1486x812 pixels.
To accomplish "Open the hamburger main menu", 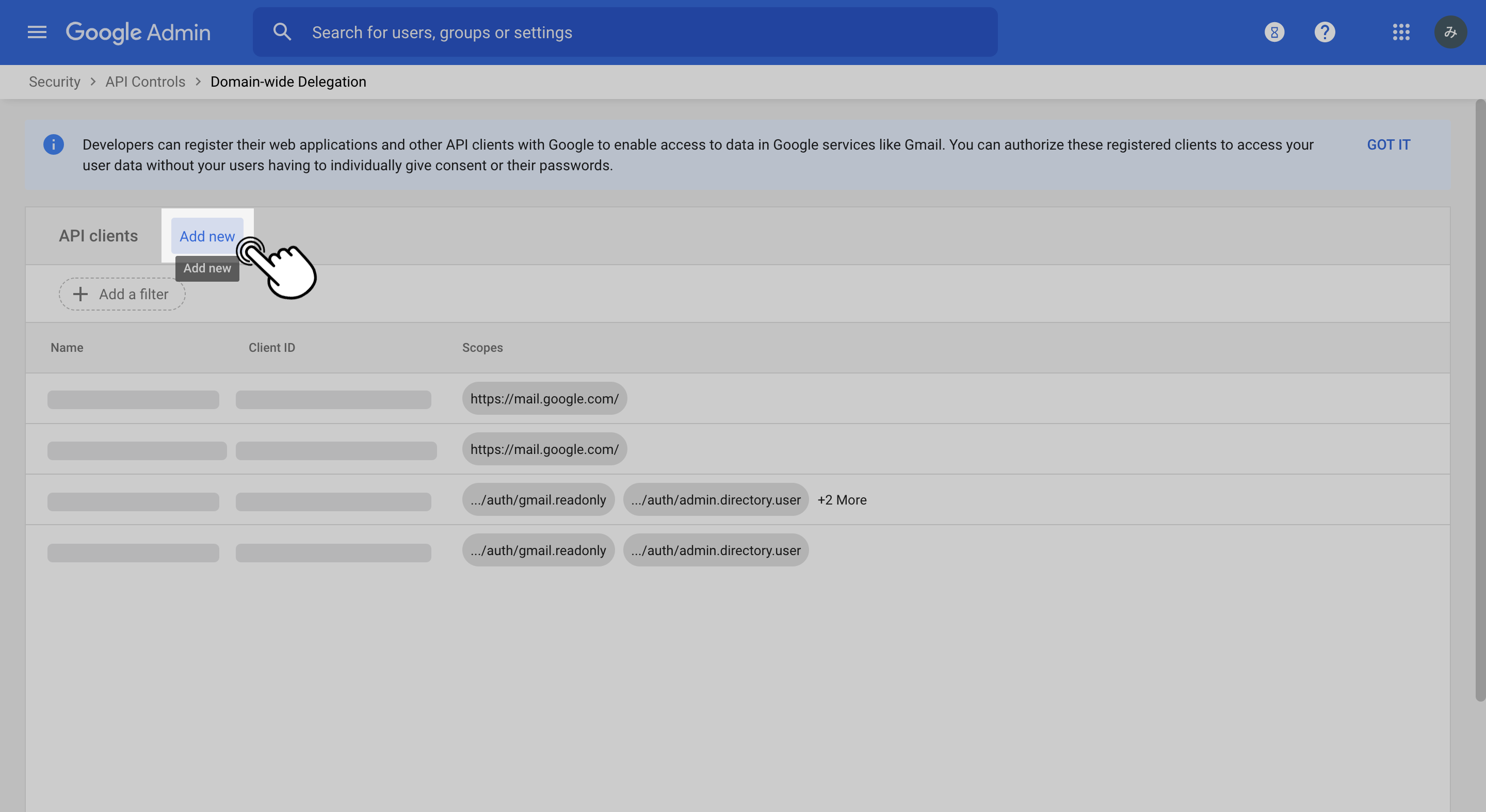I will tap(37, 33).
